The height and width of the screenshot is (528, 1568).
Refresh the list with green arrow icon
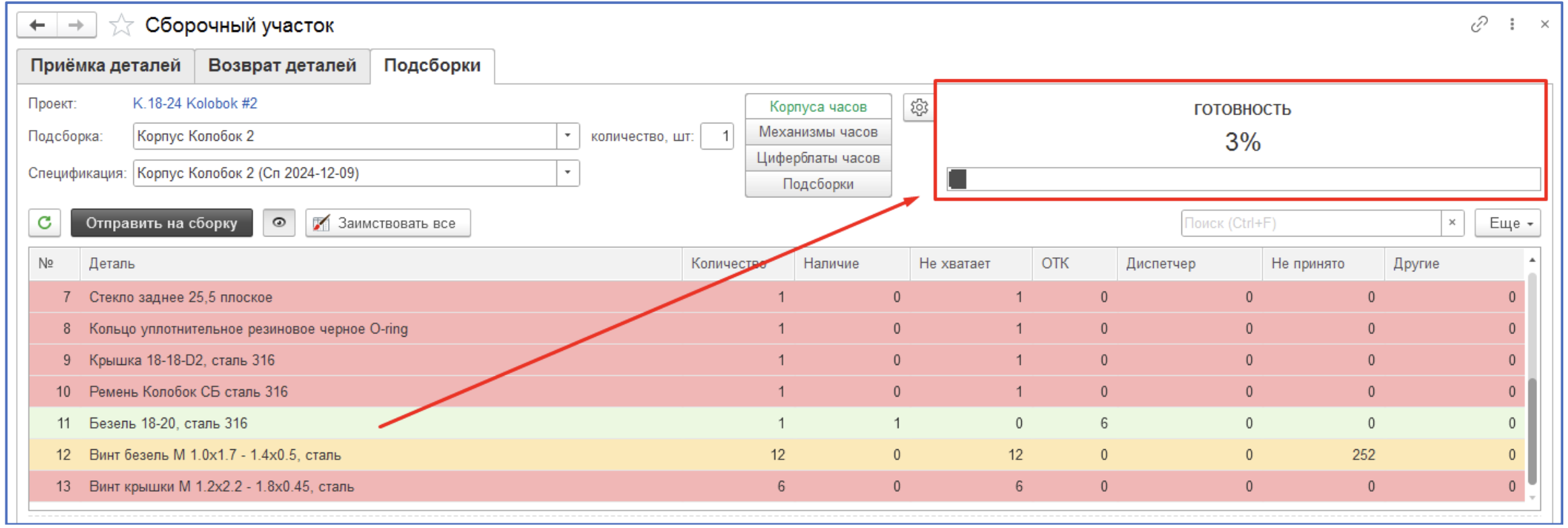click(x=45, y=223)
